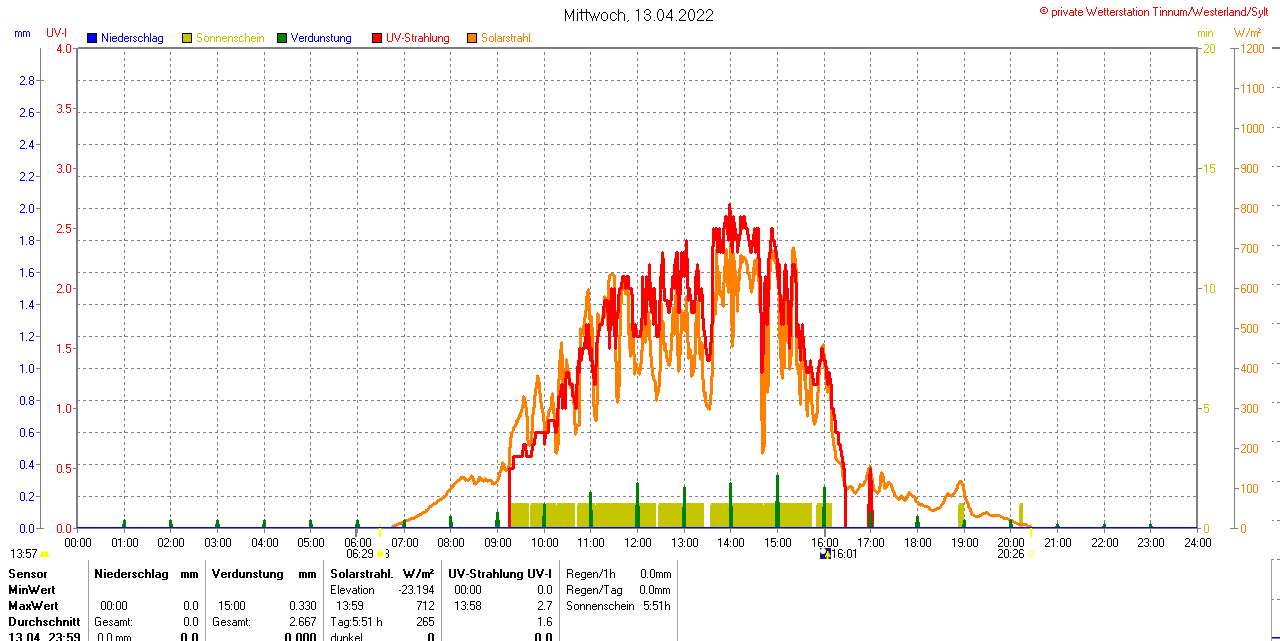Image resolution: width=1280 pixels, height=641 pixels.
Task: Click the Solarstrahl. MaxWert value 712
Action: point(425,606)
